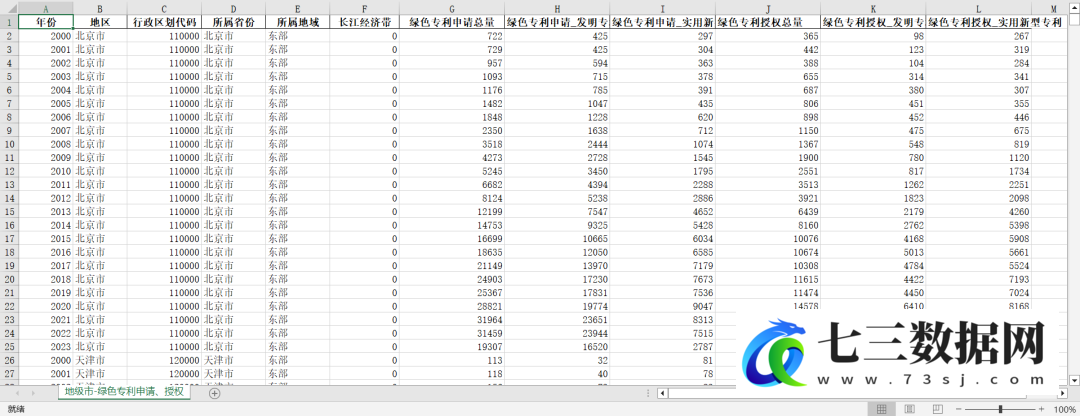This screenshot has width=1080, height=416.
Task: Click the zoom out minus button
Action: [x=961, y=410]
